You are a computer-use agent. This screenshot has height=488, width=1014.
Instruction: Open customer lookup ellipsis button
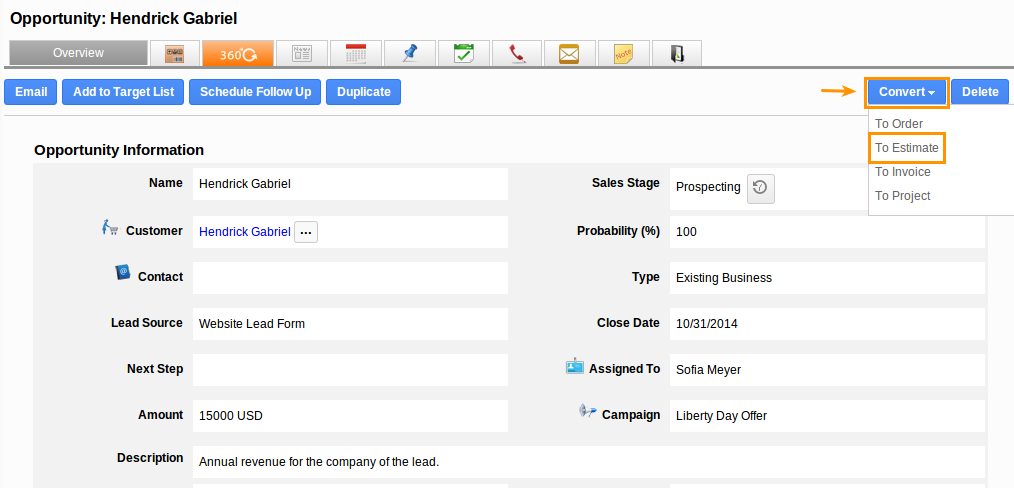pyautogui.click(x=306, y=232)
